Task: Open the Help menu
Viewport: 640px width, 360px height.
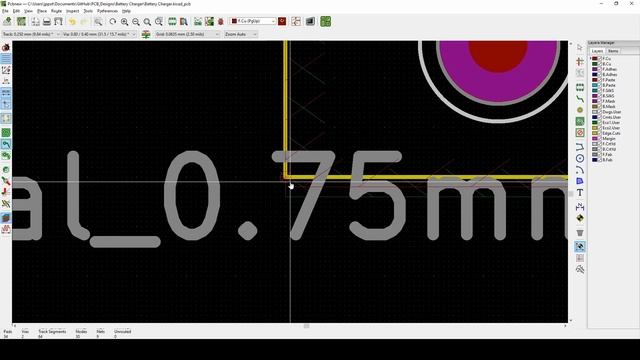Action: click(127, 11)
